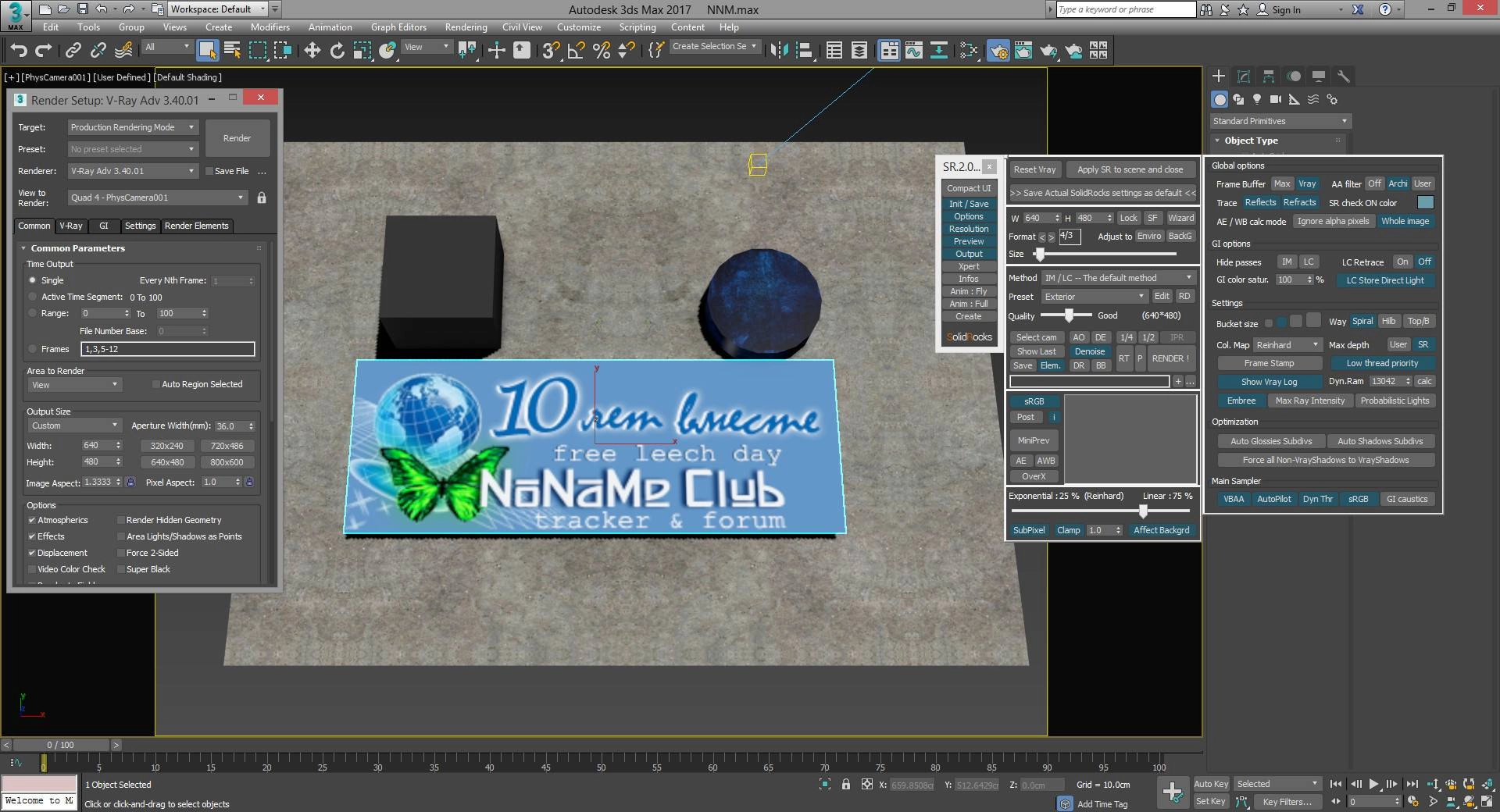This screenshot has height=812, width=1500.
Task: Select Cameras category in Create panel
Action: tap(1276, 99)
